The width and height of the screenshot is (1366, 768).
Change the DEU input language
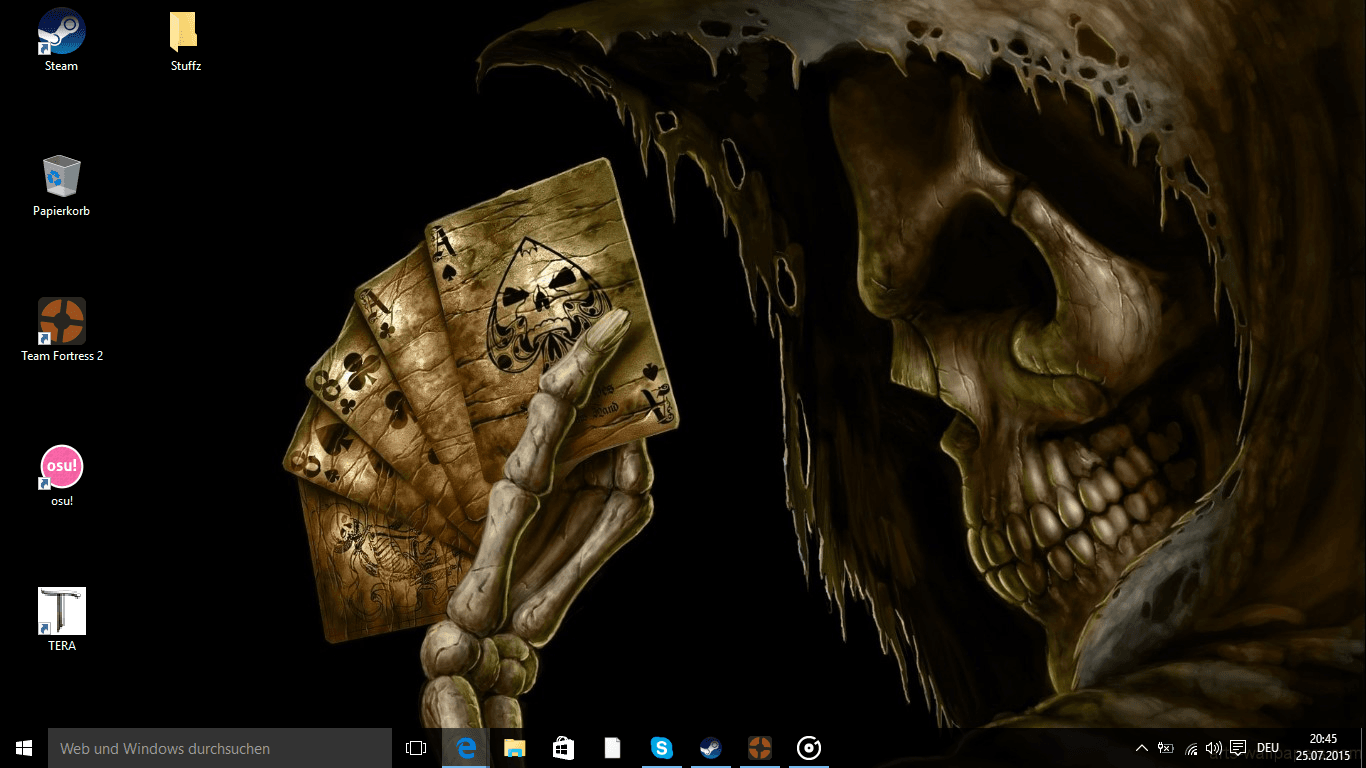[x=1268, y=748]
